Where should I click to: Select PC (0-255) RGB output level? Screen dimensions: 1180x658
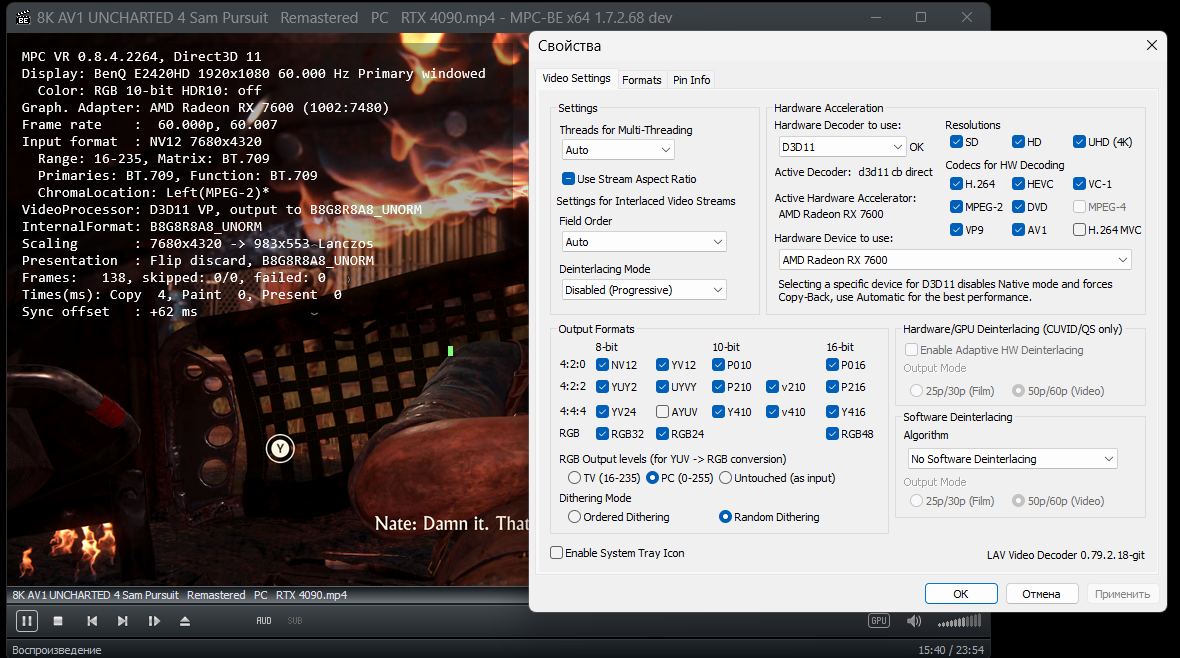coord(652,478)
